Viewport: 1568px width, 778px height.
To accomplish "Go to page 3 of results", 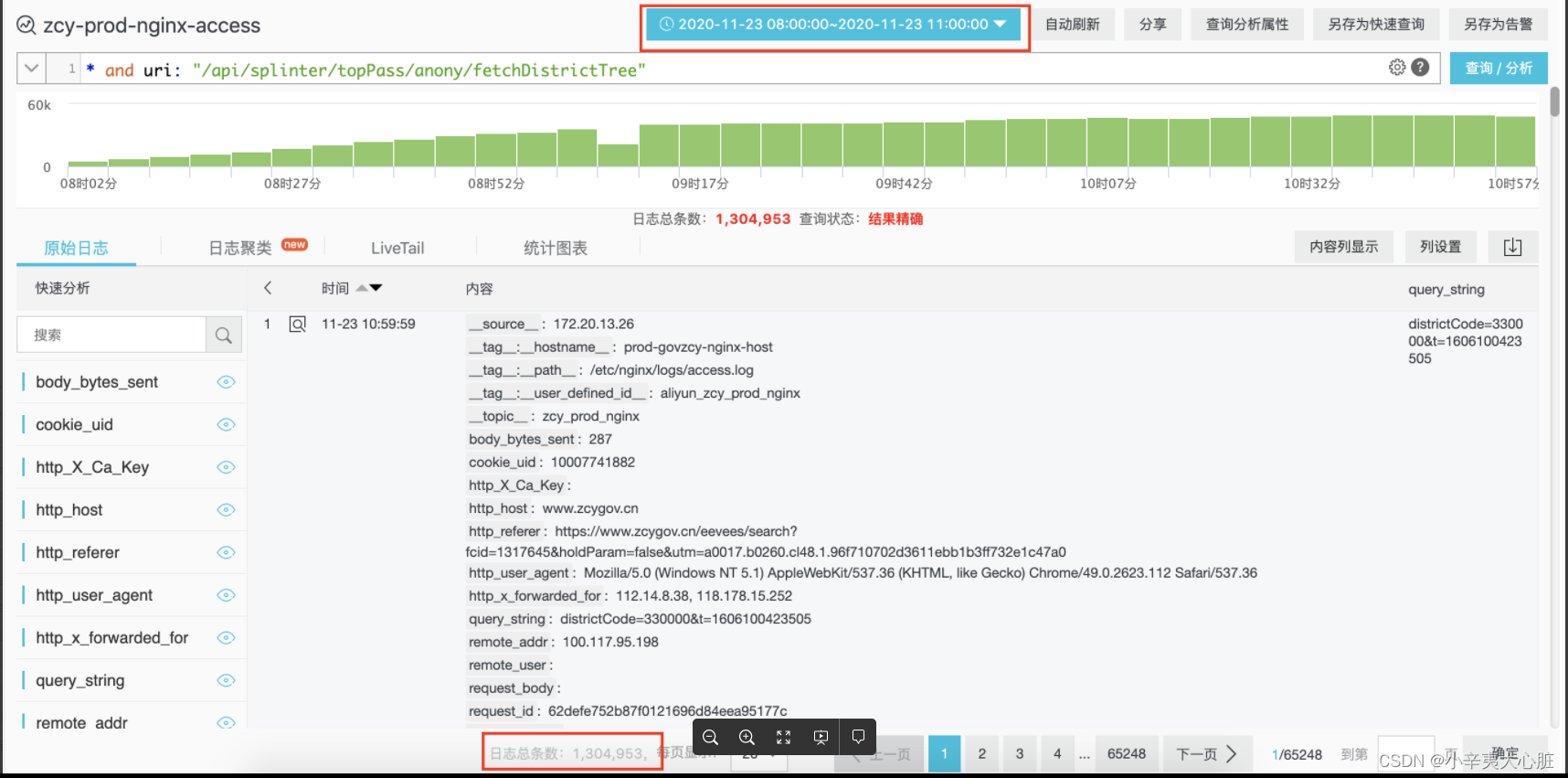I will click(1020, 754).
